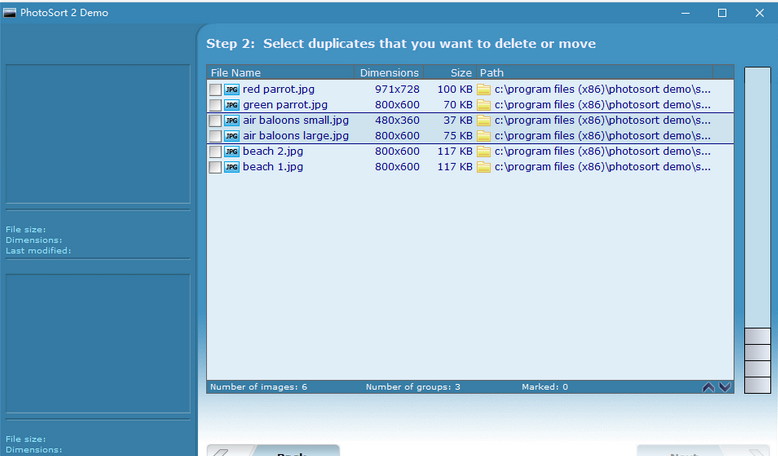Image resolution: width=778 pixels, height=456 pixels.
Task: Tick the checkbox for red parrot.jpg
Action: click(215, 89)
